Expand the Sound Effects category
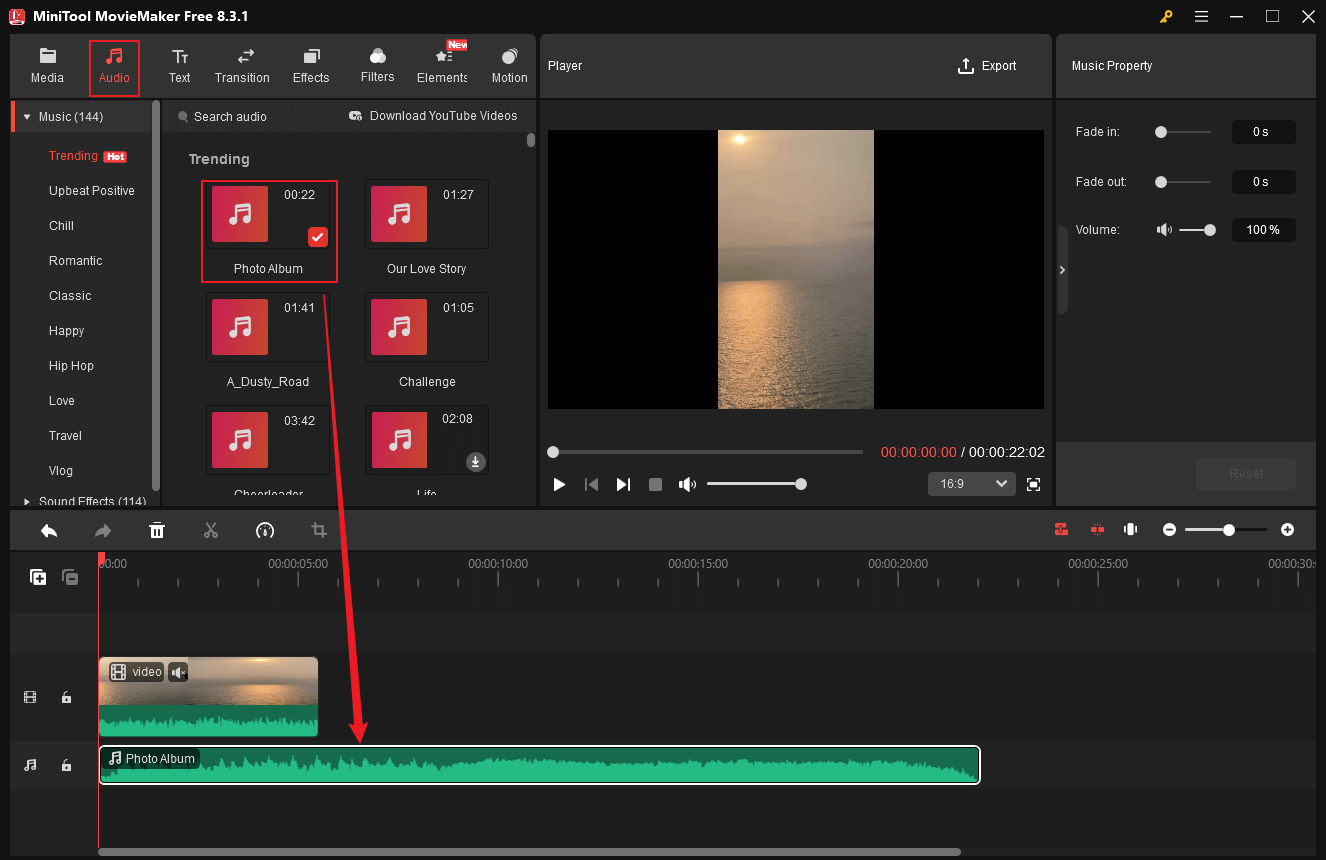The image size is (1326, 860). tap(29, 500)
